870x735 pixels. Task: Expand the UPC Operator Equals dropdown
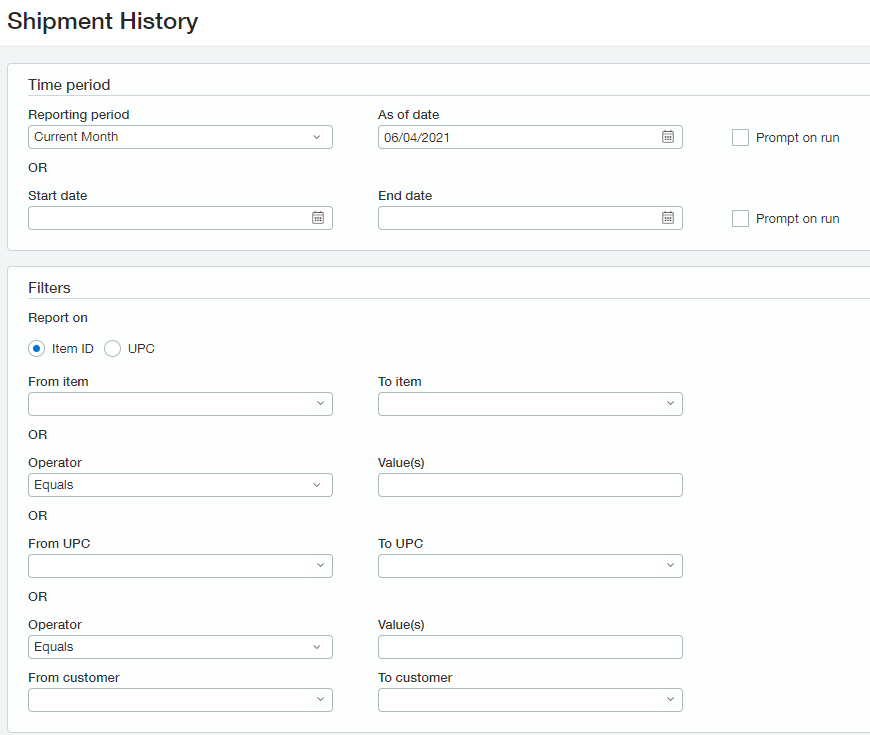180,647
